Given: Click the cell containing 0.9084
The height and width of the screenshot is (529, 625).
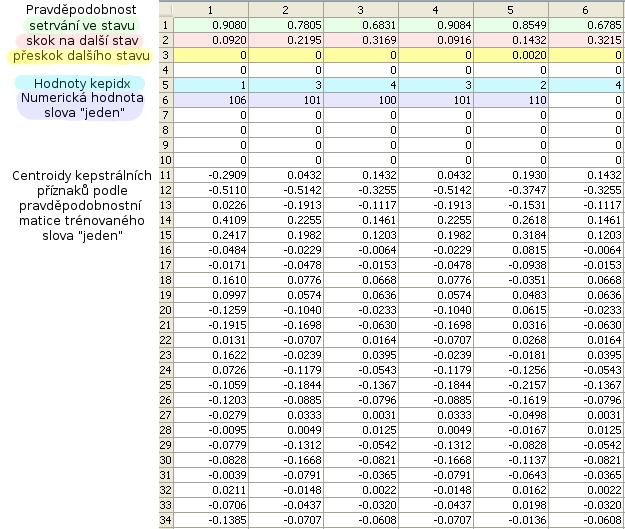Looking at the screenshot, I should [436, 26].
